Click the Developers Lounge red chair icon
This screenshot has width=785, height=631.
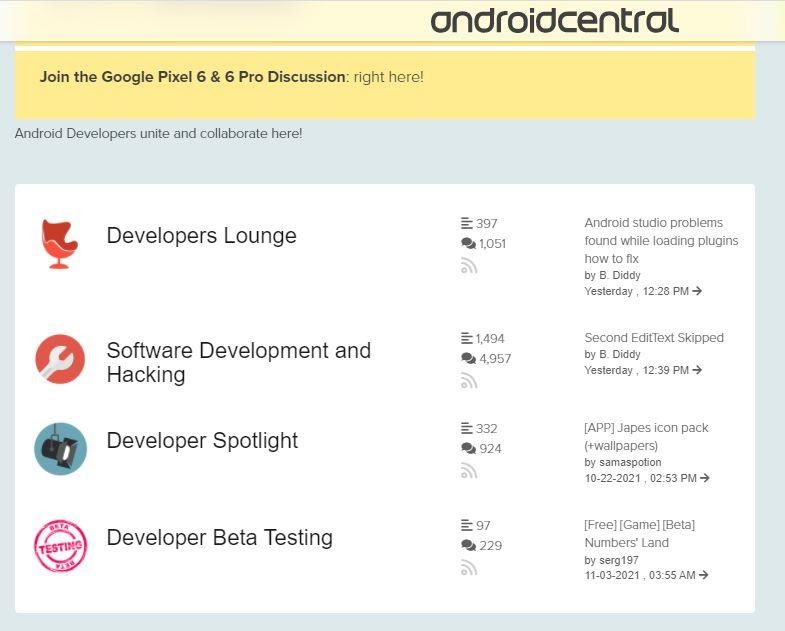click(x=60, y=244)
